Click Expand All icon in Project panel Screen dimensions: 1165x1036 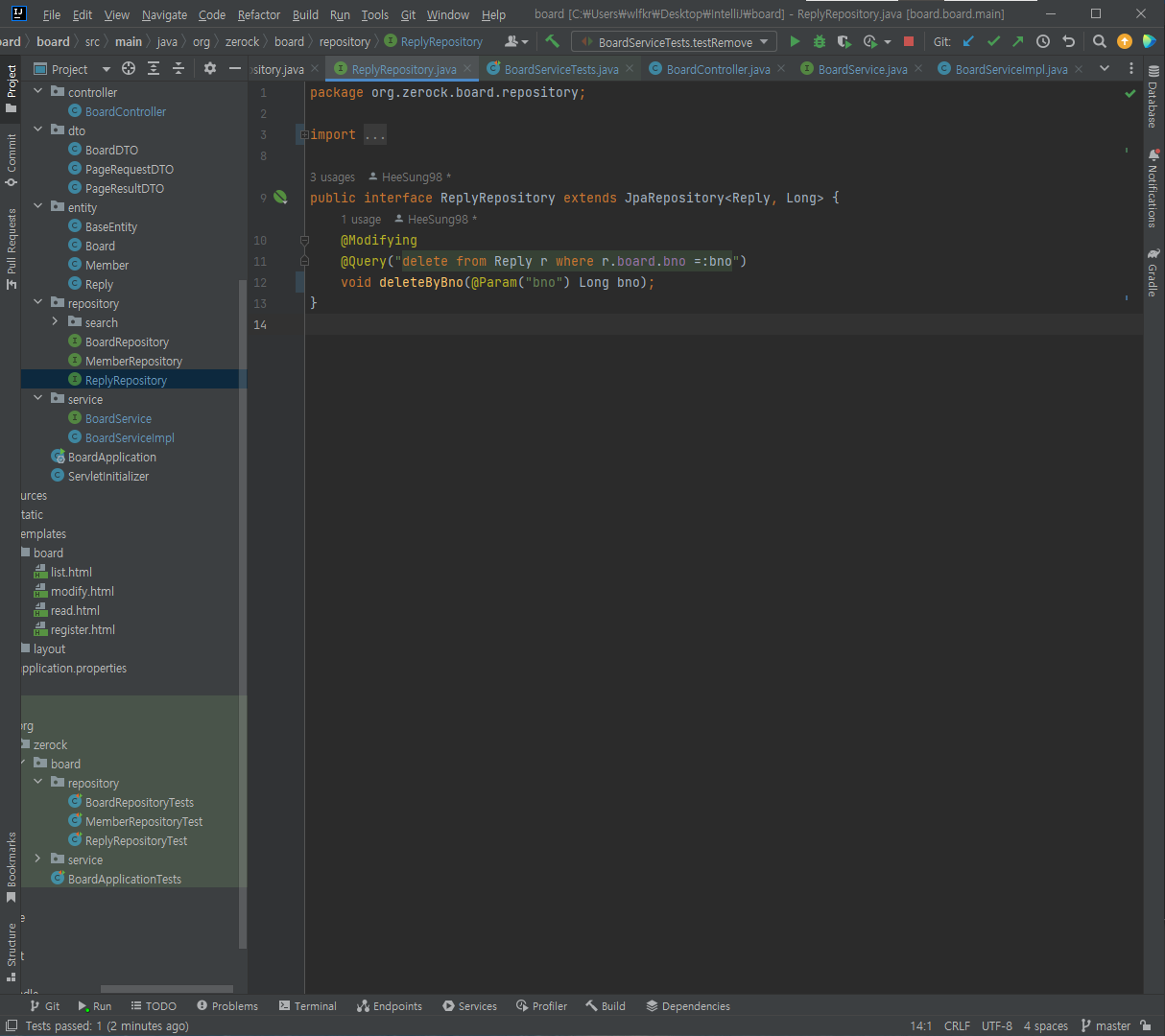point(154,68)
